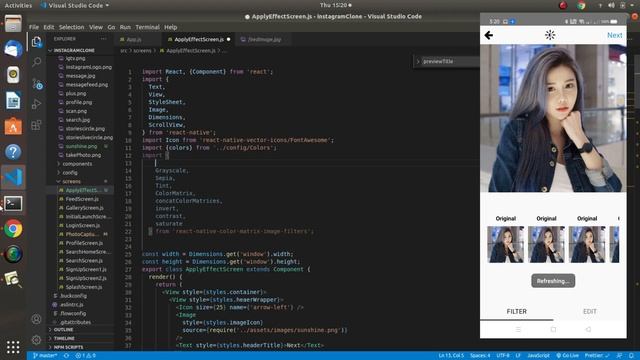Expand the OUTLINE section

[63, 329]
